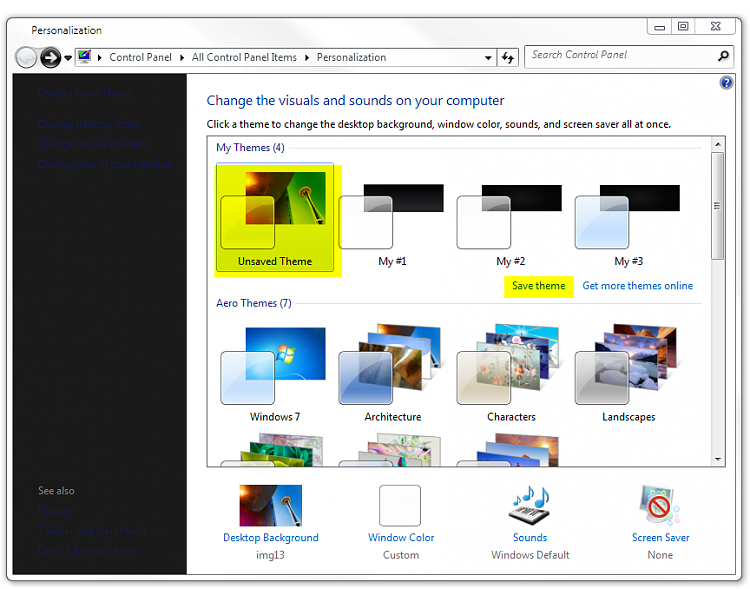Viewport: 750px width, 589px height.
Task: Select the Personalization breadcrumb
Action: point(351,57)
